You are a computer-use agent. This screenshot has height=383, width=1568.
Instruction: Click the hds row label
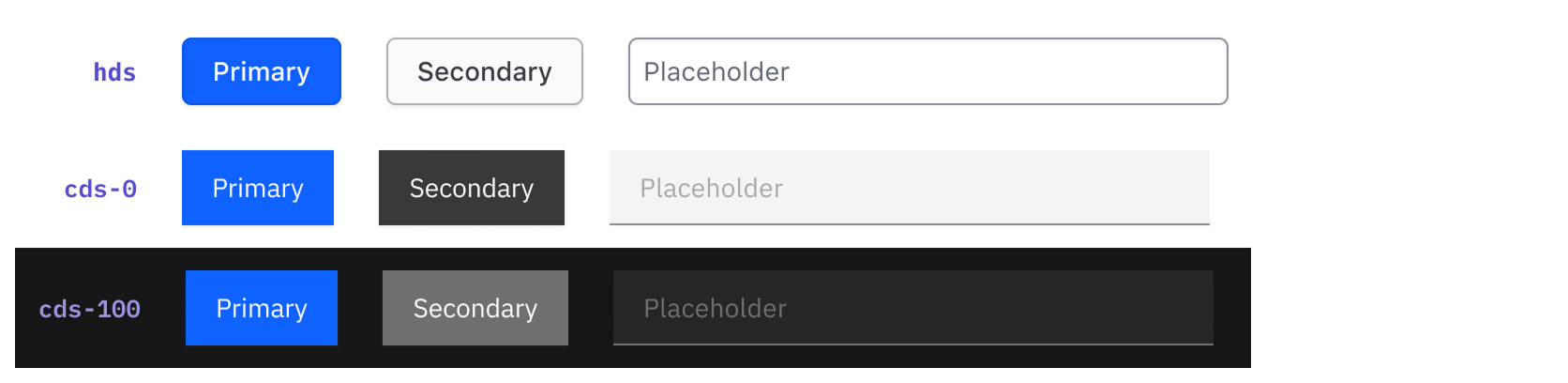(114, 72)
